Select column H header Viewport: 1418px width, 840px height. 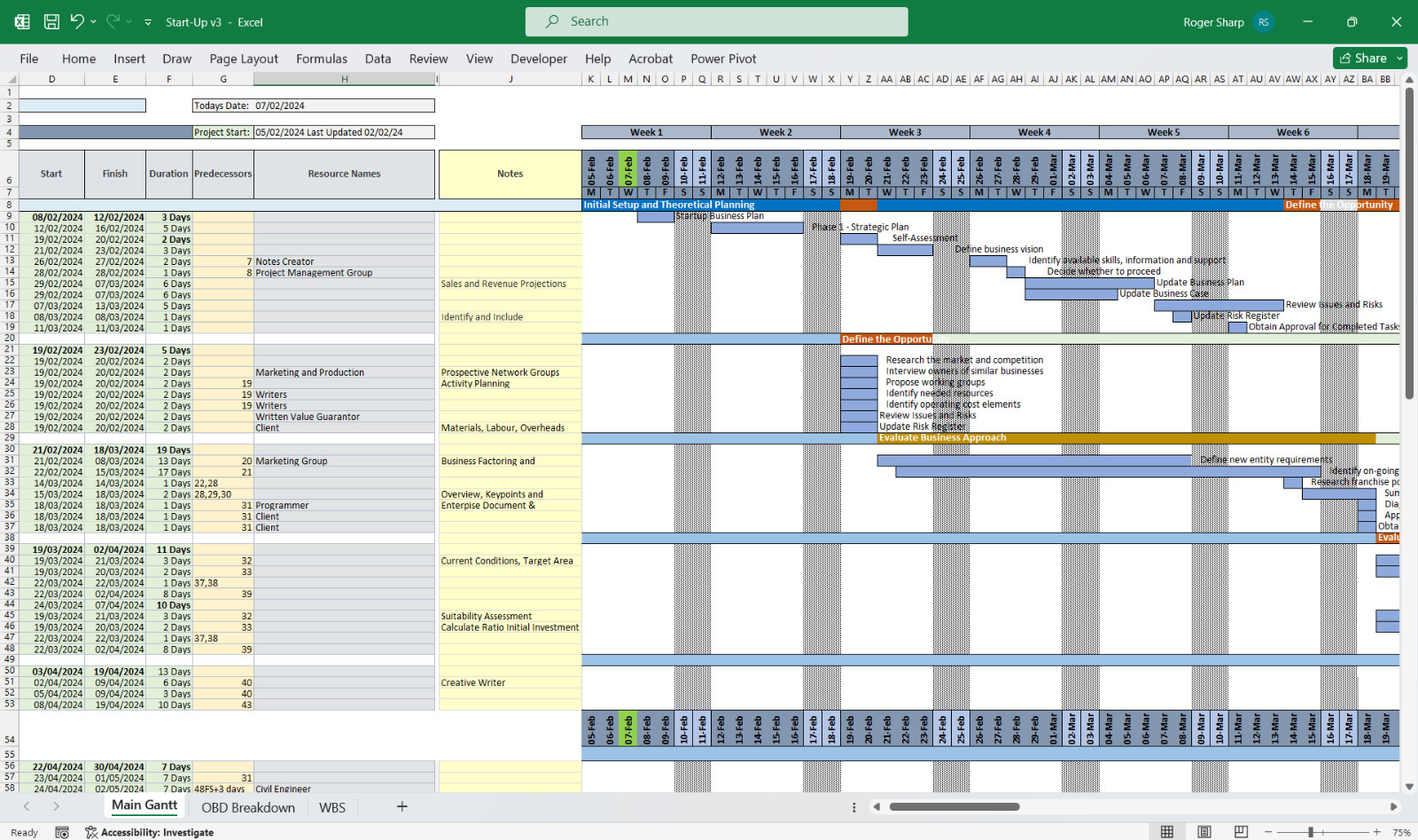coord(345,80)
